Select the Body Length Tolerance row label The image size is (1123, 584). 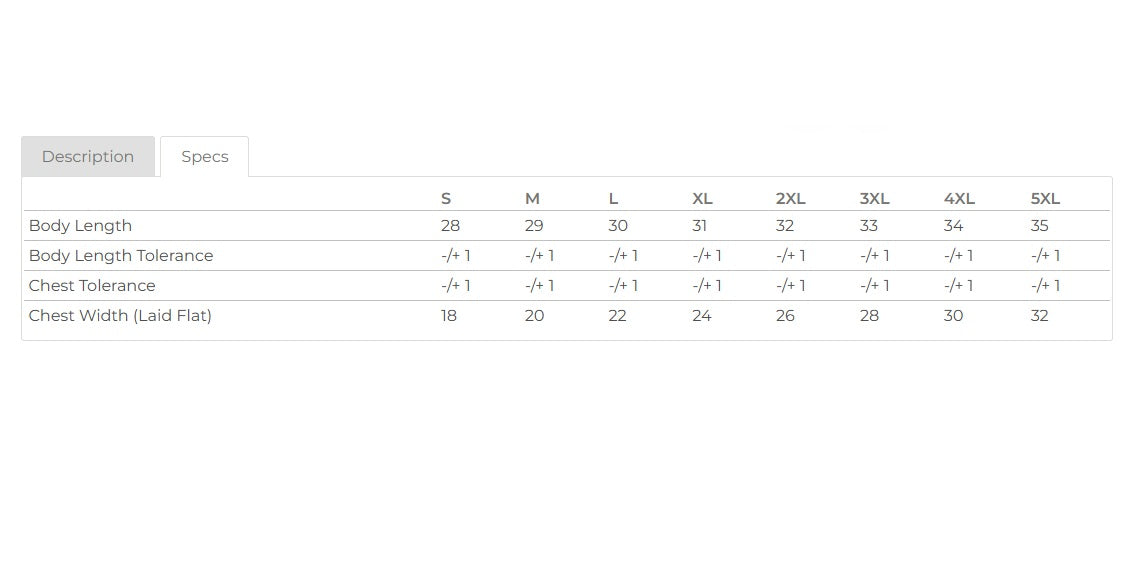(x=121, y=256)
